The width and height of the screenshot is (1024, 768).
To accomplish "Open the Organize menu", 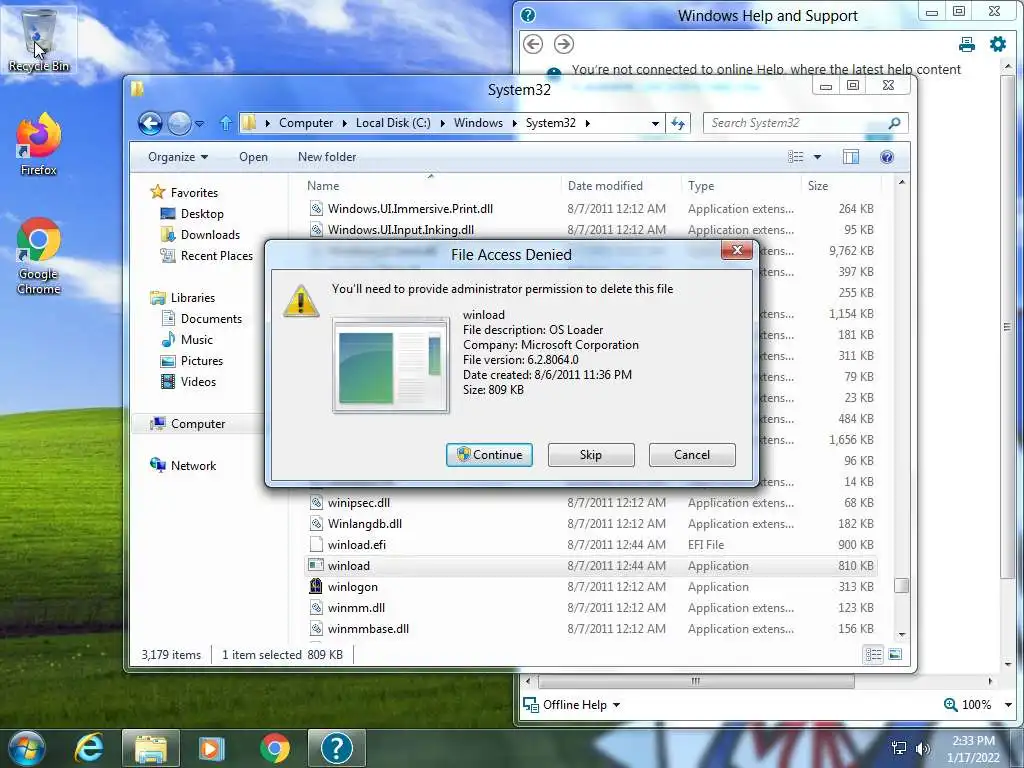I will point(178,157).
